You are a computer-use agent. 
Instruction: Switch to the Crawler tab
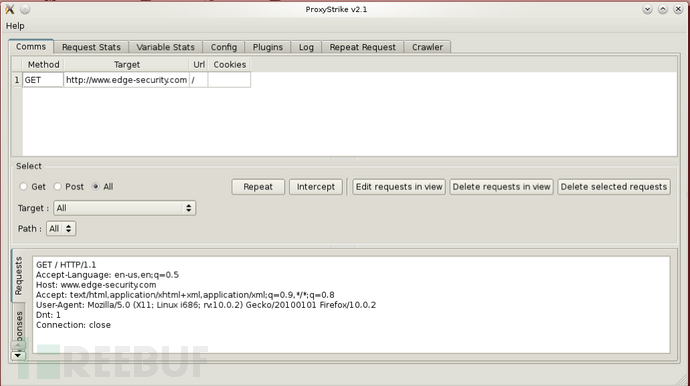(427, 47)
